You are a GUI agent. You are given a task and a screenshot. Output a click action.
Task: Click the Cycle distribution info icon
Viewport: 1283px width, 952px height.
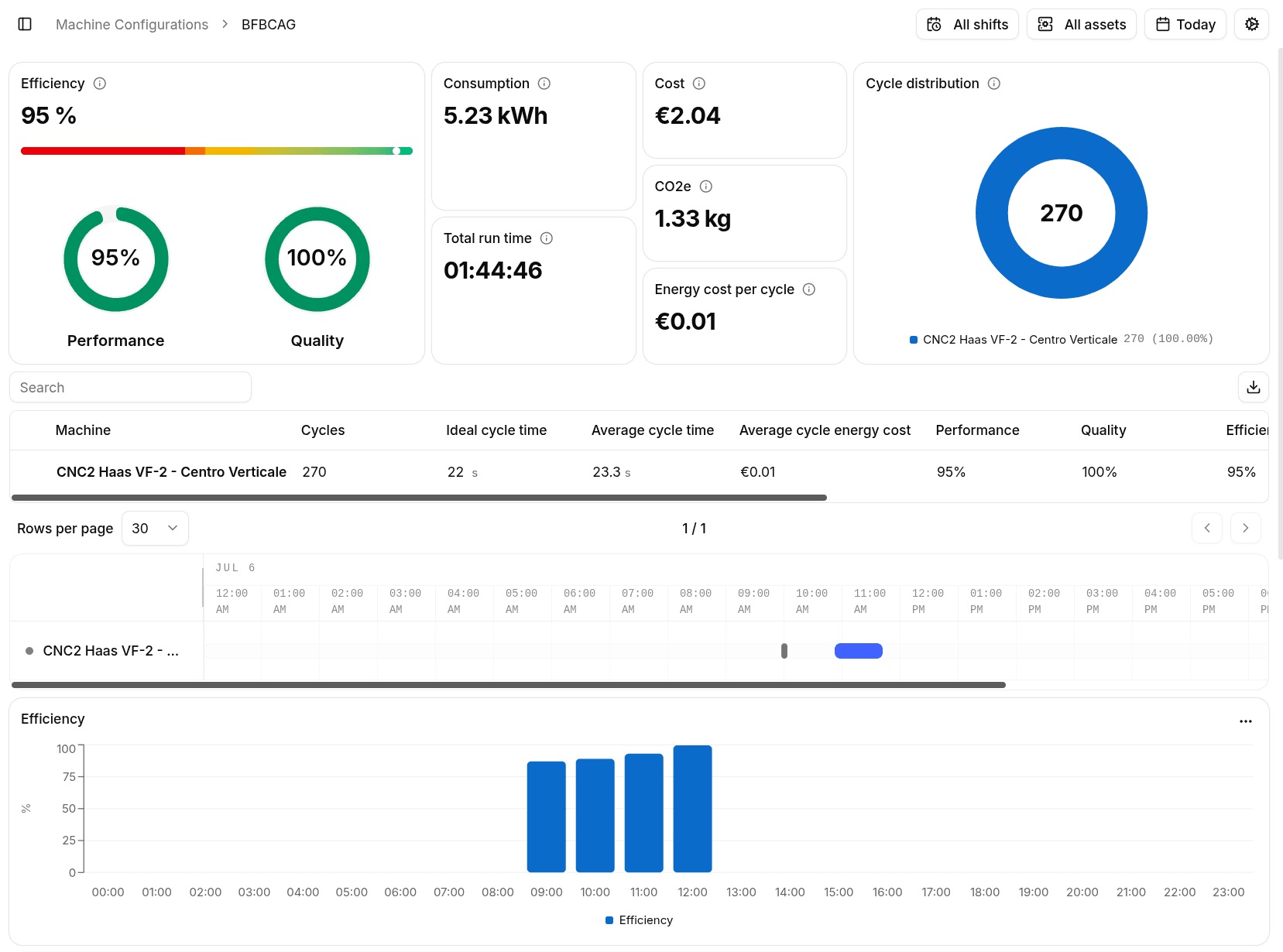(x=994, y=84)
